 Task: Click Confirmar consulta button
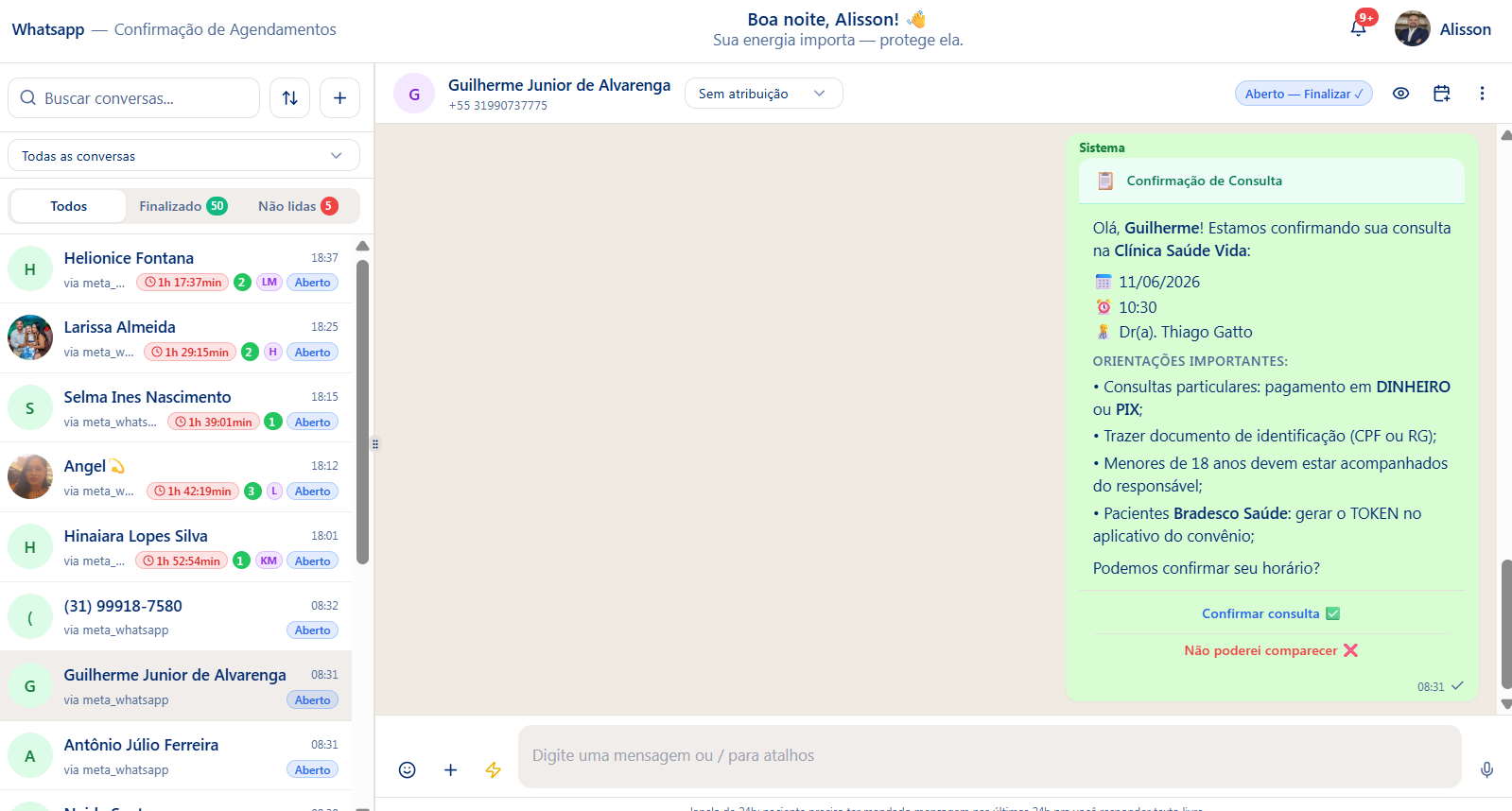click(x=1271, y=614)
